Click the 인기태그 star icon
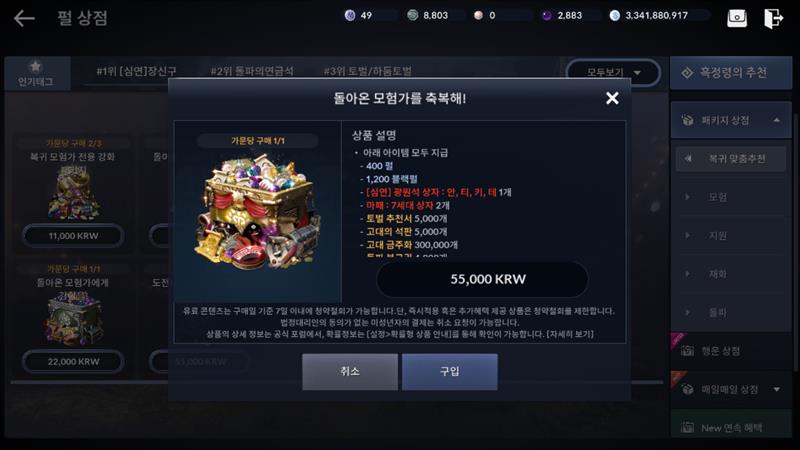This screenshot has height=450, width=800. [x=35, y=66]
